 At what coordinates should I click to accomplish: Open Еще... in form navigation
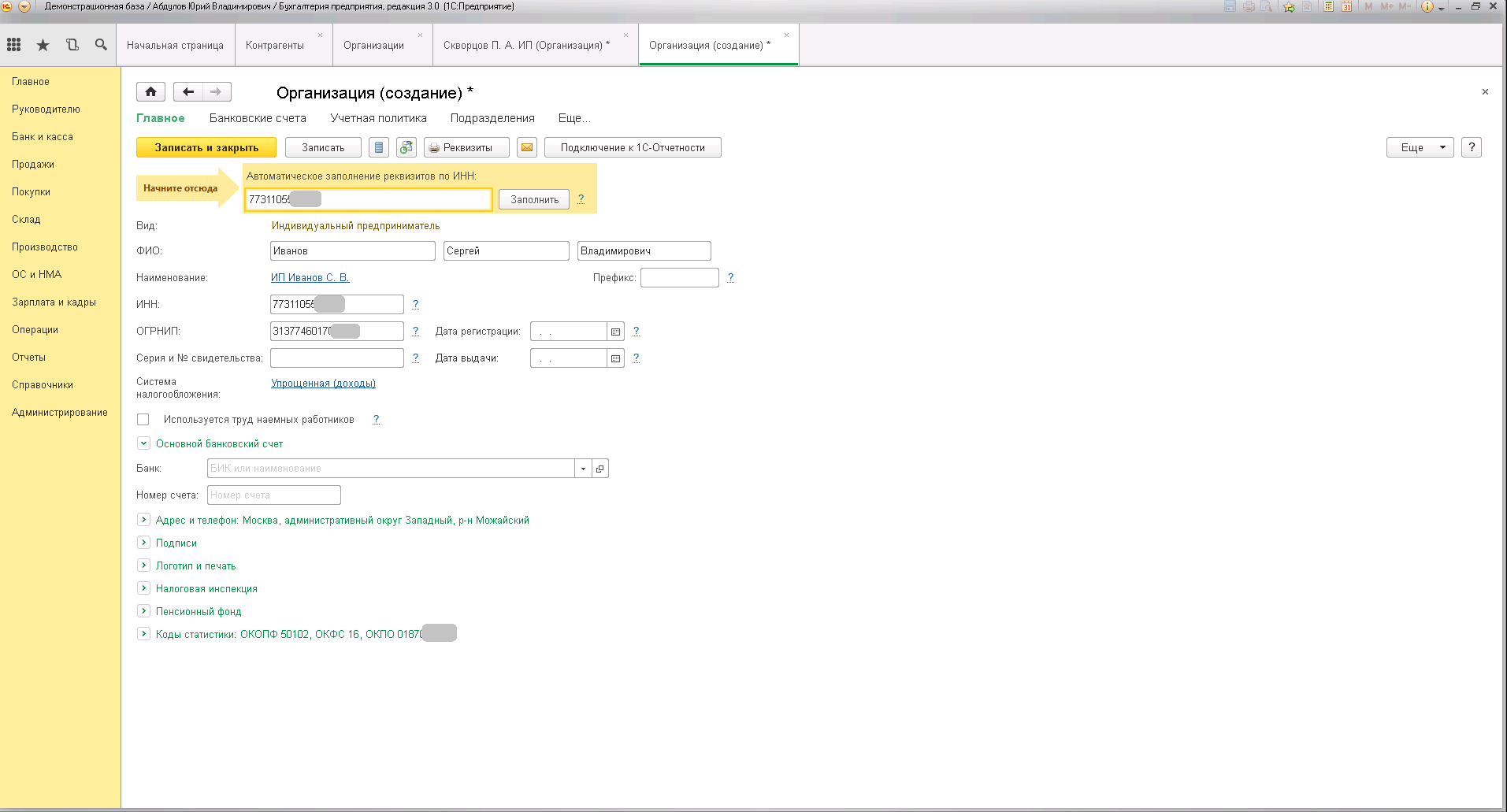coord(574,118)
